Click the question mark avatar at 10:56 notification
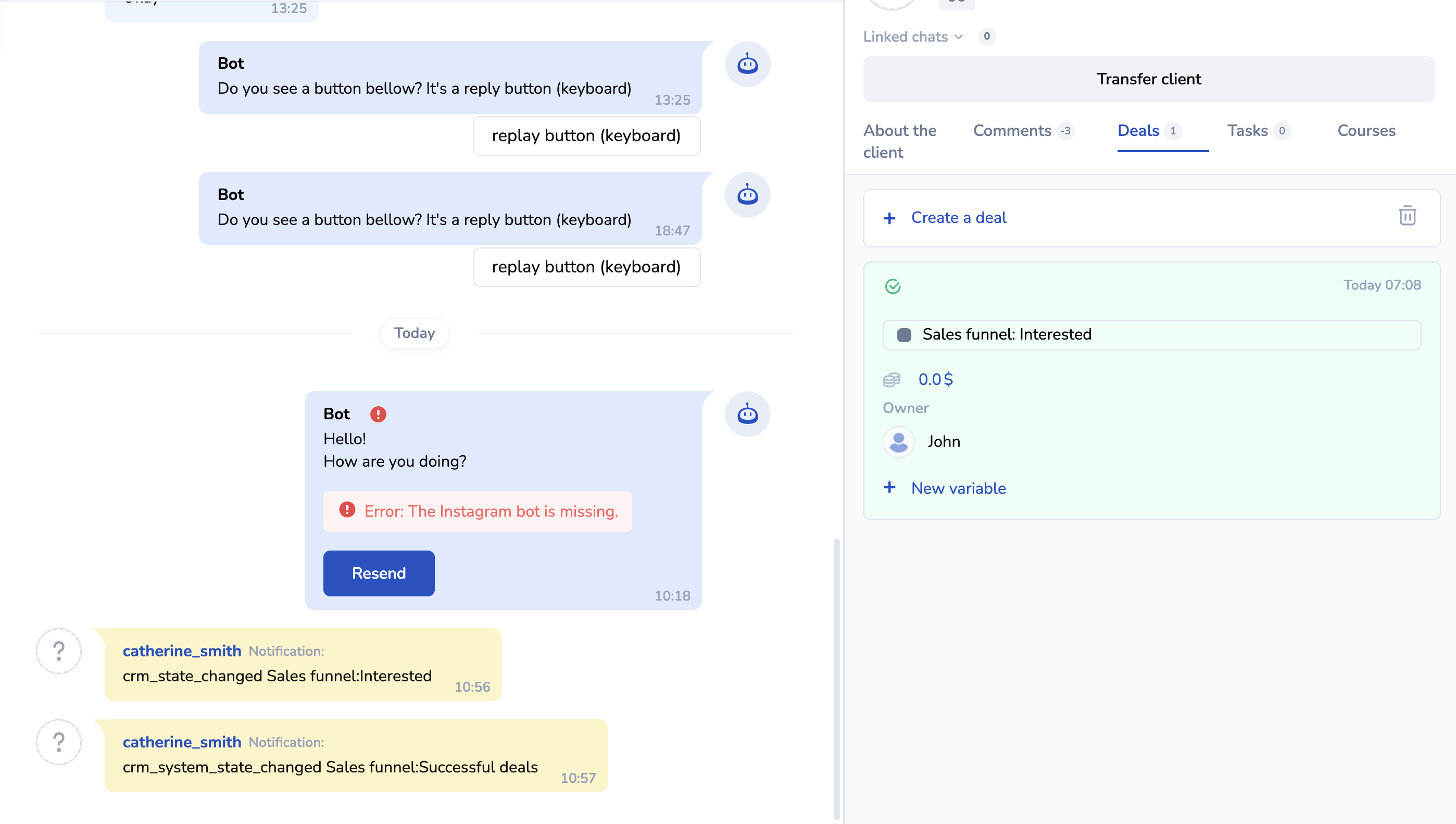1456x824 pixels. click(x=59, y=651)
